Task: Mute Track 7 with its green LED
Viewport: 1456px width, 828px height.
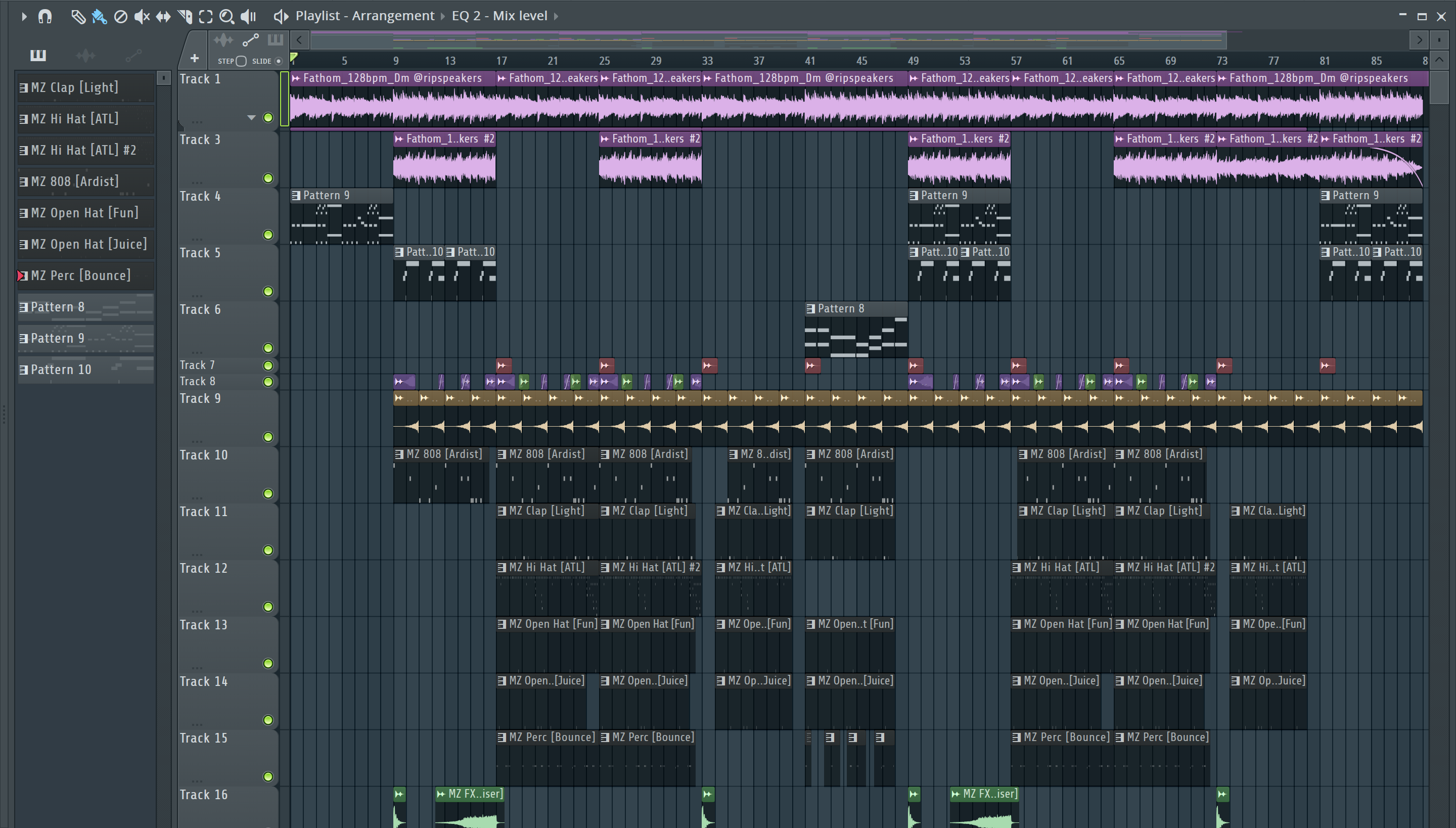Action: [x=268, y=365]
